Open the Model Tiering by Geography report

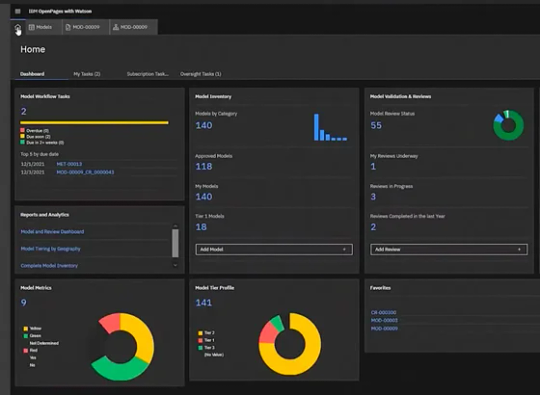51,249
